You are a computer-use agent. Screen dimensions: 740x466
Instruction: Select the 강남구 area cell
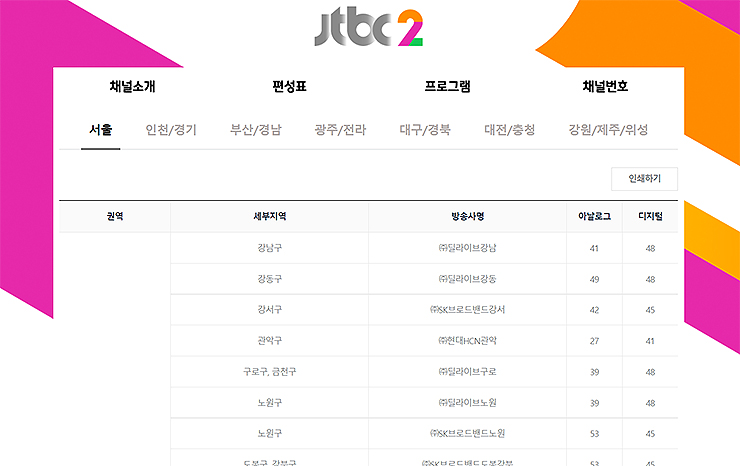click(x=269, y=248)
